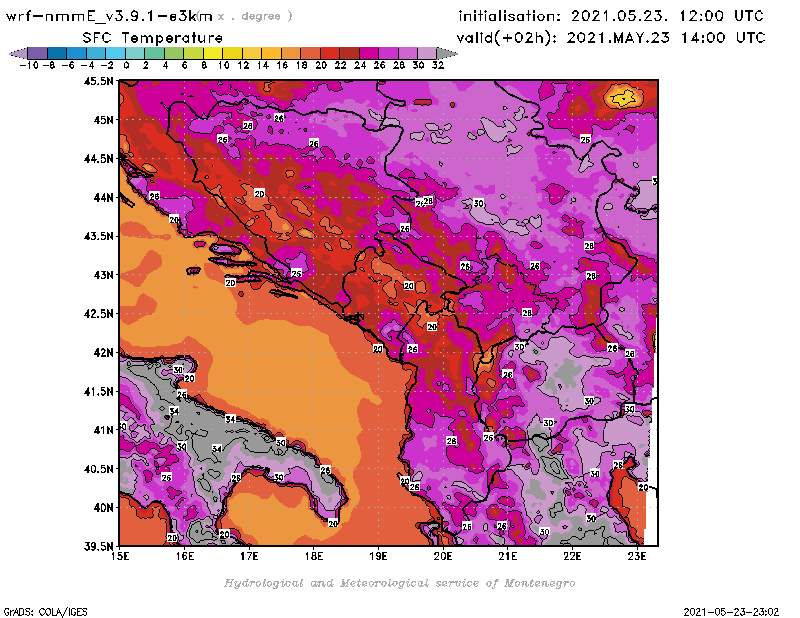Click the light purple 30 to 32 legend swatch
The width and height of the screenshot is (800, 618).
(x=428, y=53)
